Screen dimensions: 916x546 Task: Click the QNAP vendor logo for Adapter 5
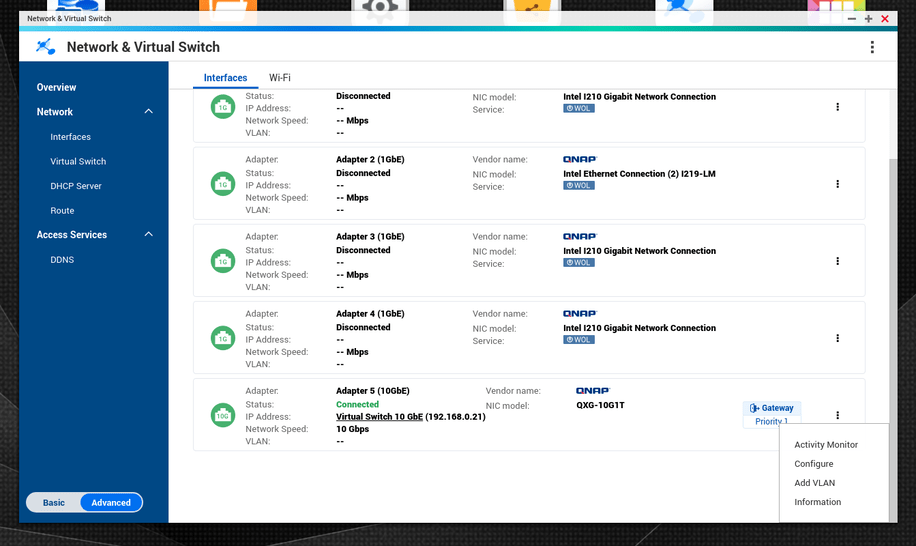[x=592, y=391]
